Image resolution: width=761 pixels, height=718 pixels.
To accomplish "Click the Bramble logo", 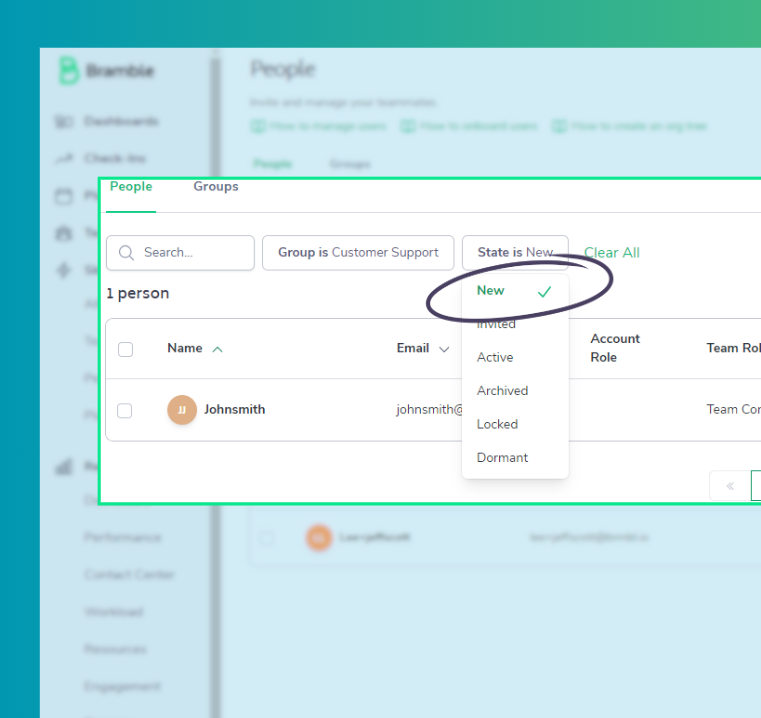I will tap(106, 71).
